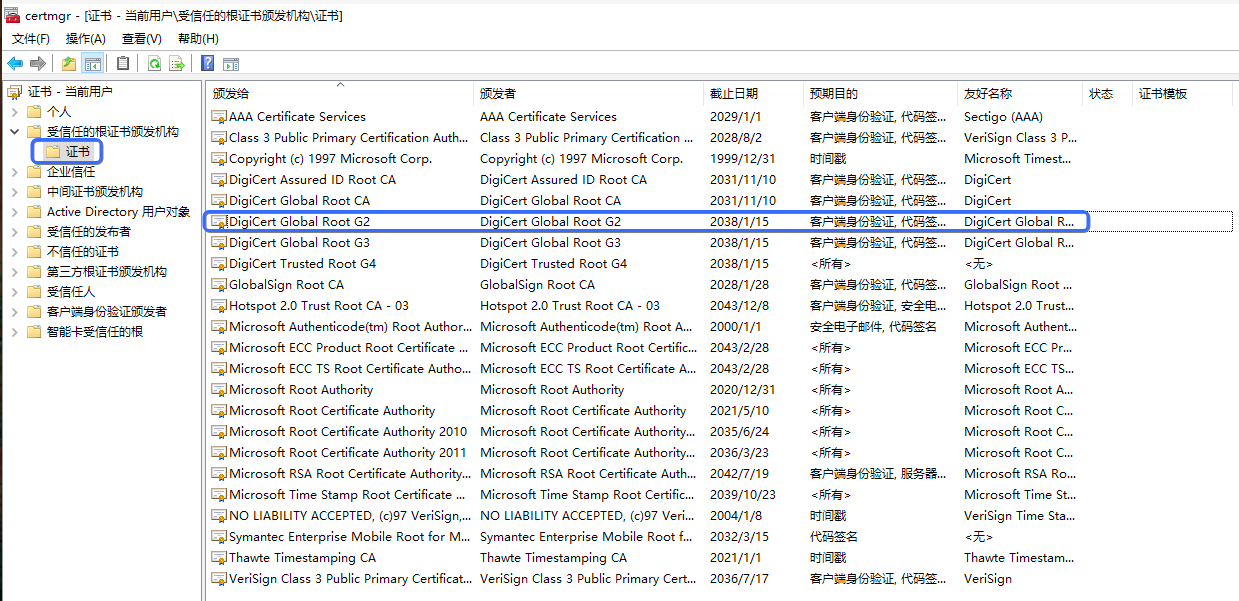Click the Back arrow toolbar icon

tap(15, 64)
